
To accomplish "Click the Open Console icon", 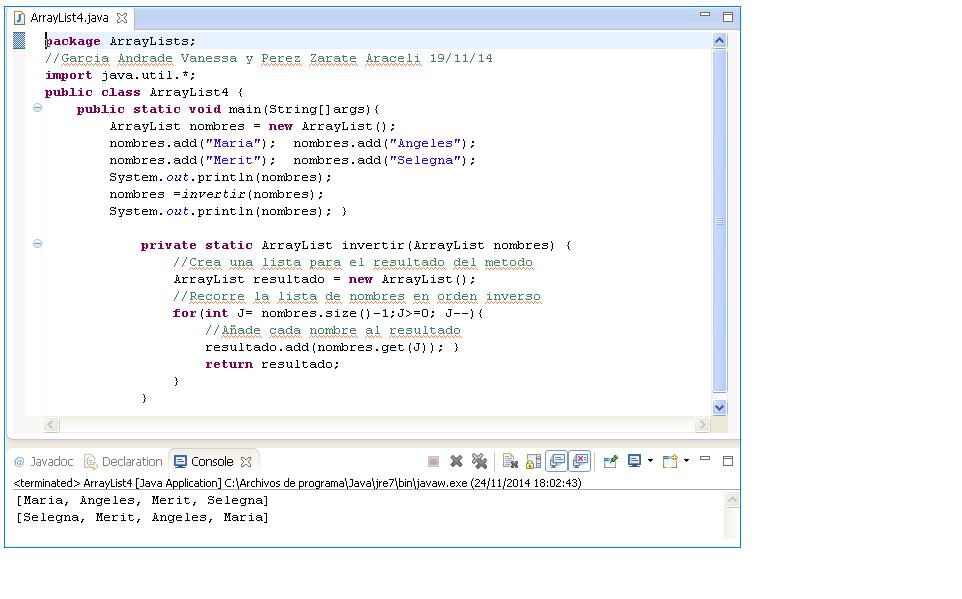I will tap(670, 461).
